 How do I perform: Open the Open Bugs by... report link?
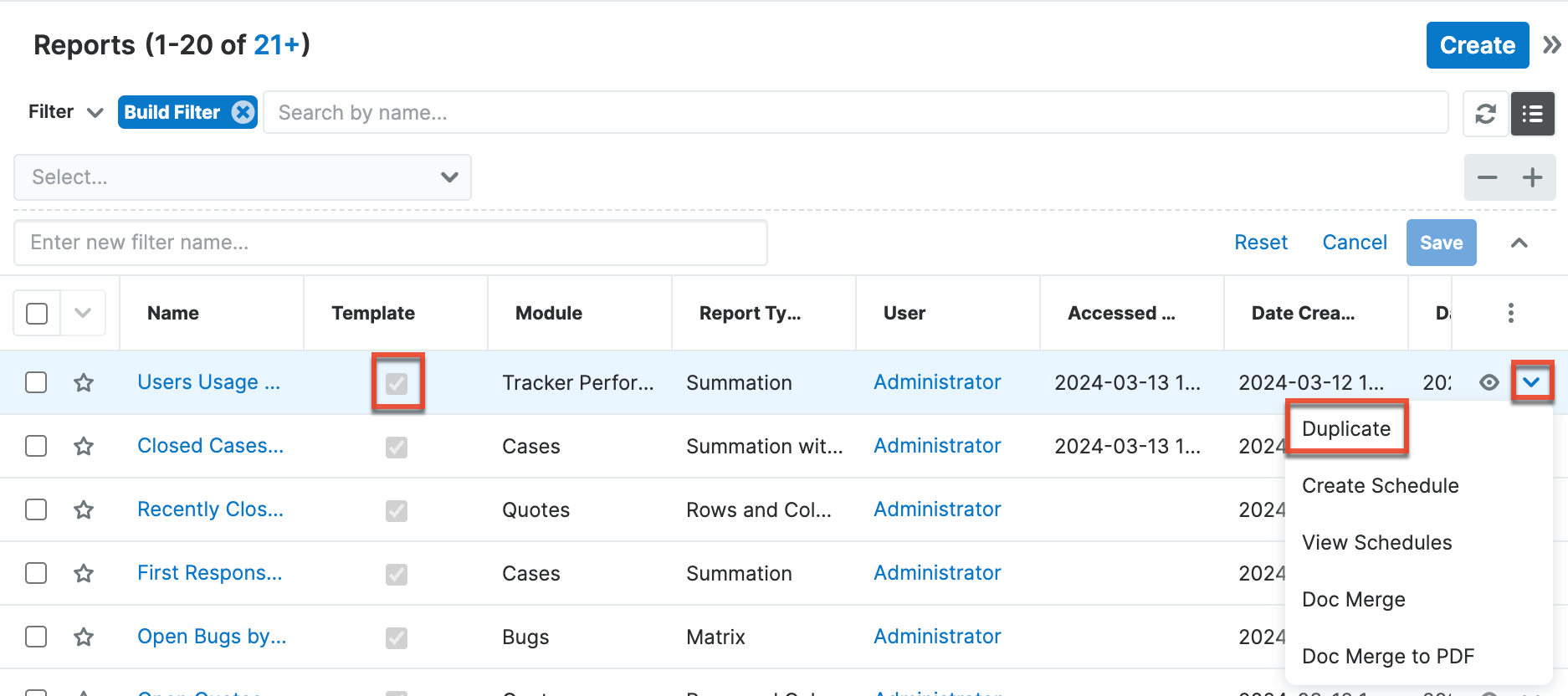(x=212, y=637)
